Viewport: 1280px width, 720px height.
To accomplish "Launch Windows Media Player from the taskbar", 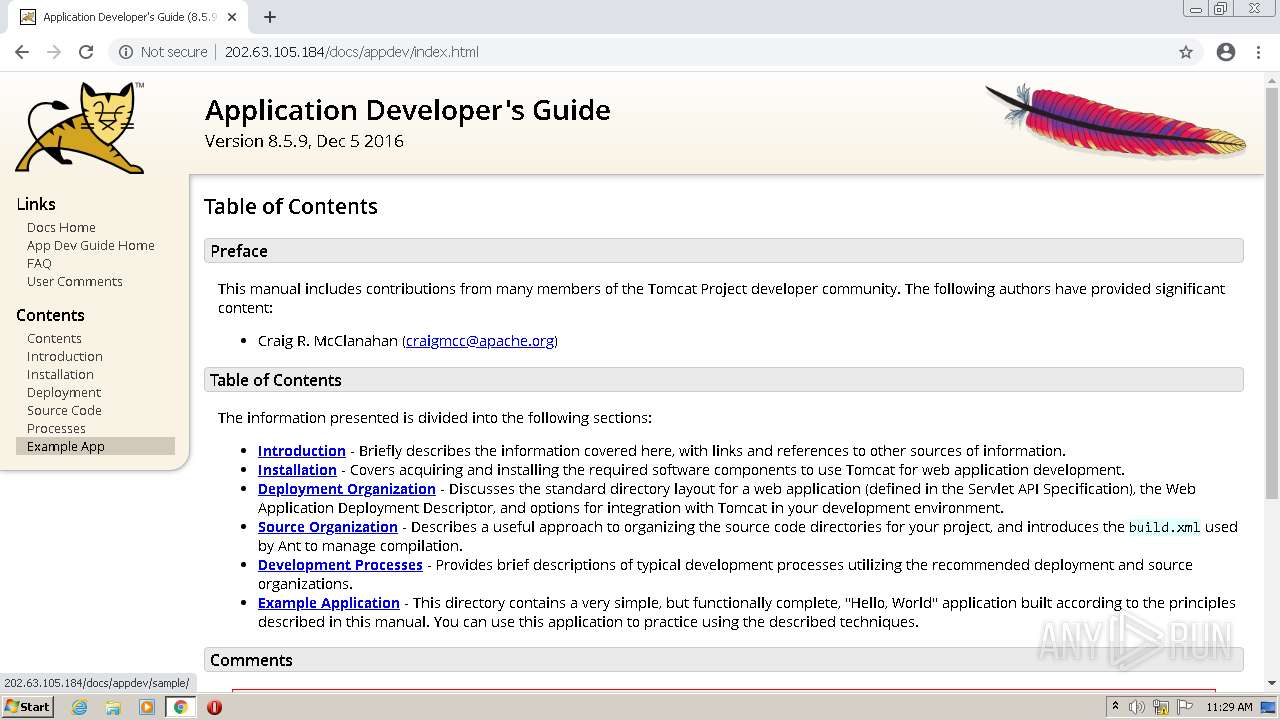I will pyautogui.click(x=147, y=707).
